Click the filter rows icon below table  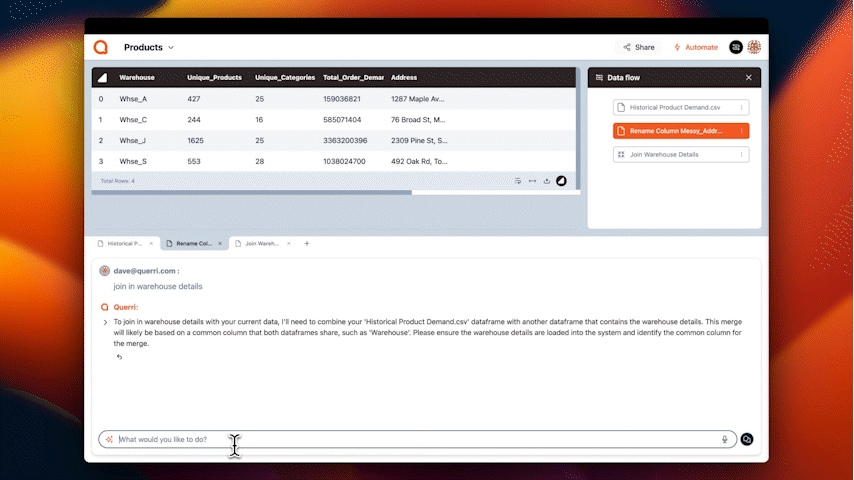pos(518,181)
